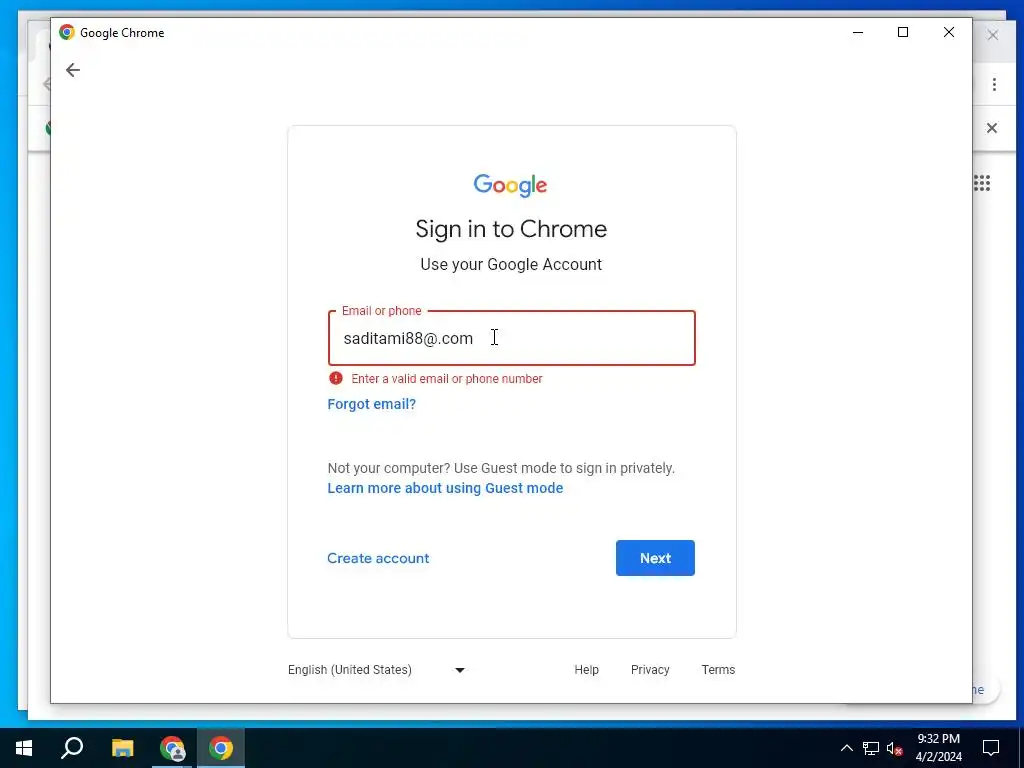This screenshot has height=768, width=1024.
Task: Open the English (United States) language dropdown
Action: [x=376, y=669]
